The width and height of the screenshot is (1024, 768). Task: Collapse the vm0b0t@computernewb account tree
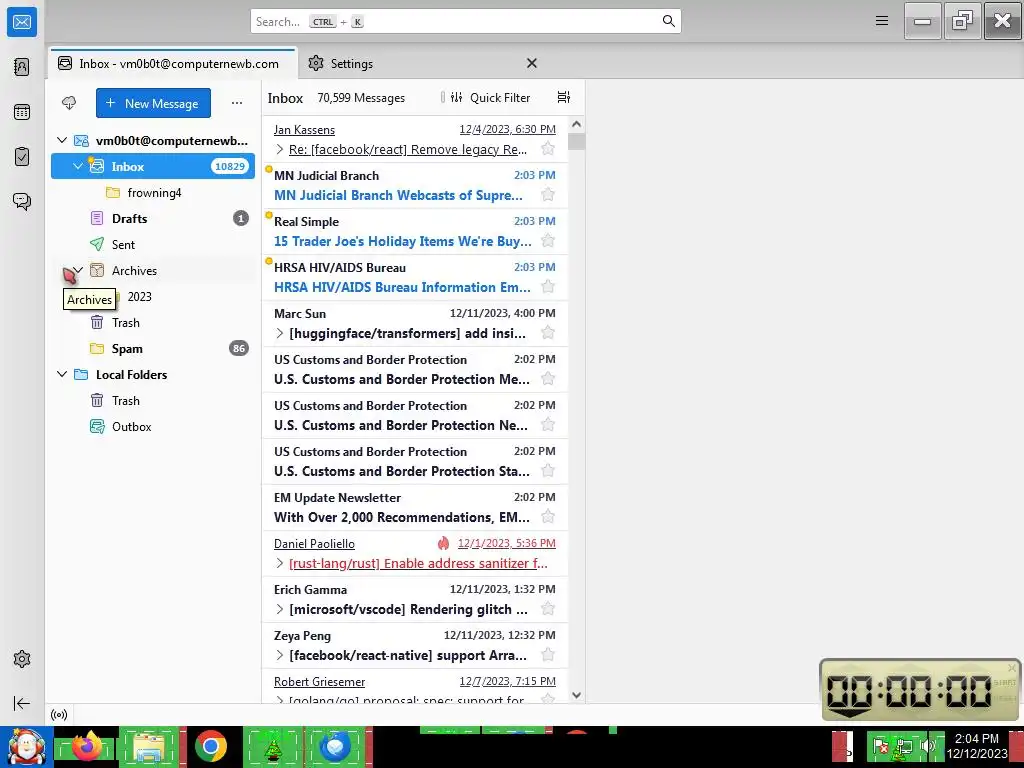[62, 140]
